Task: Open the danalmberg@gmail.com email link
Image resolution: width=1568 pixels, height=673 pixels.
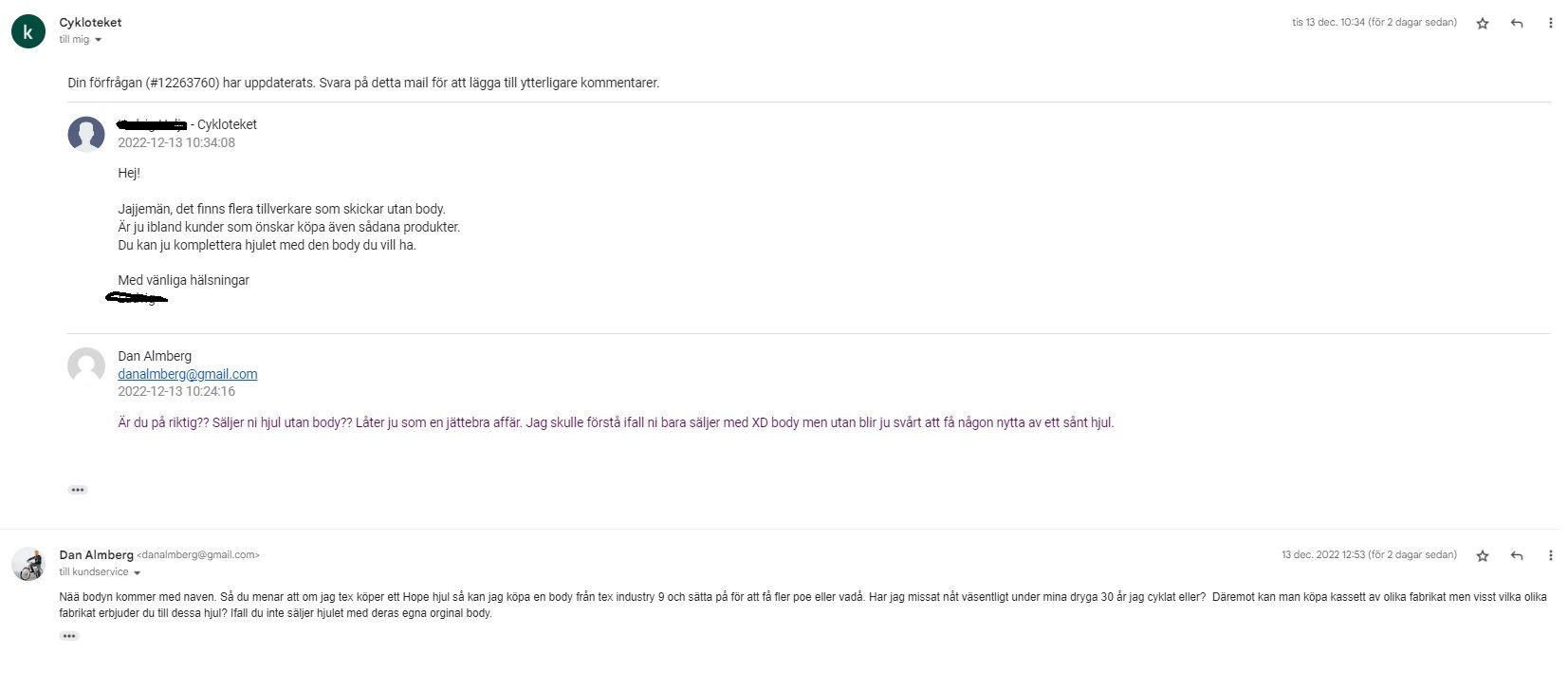Action: (187, 374)
